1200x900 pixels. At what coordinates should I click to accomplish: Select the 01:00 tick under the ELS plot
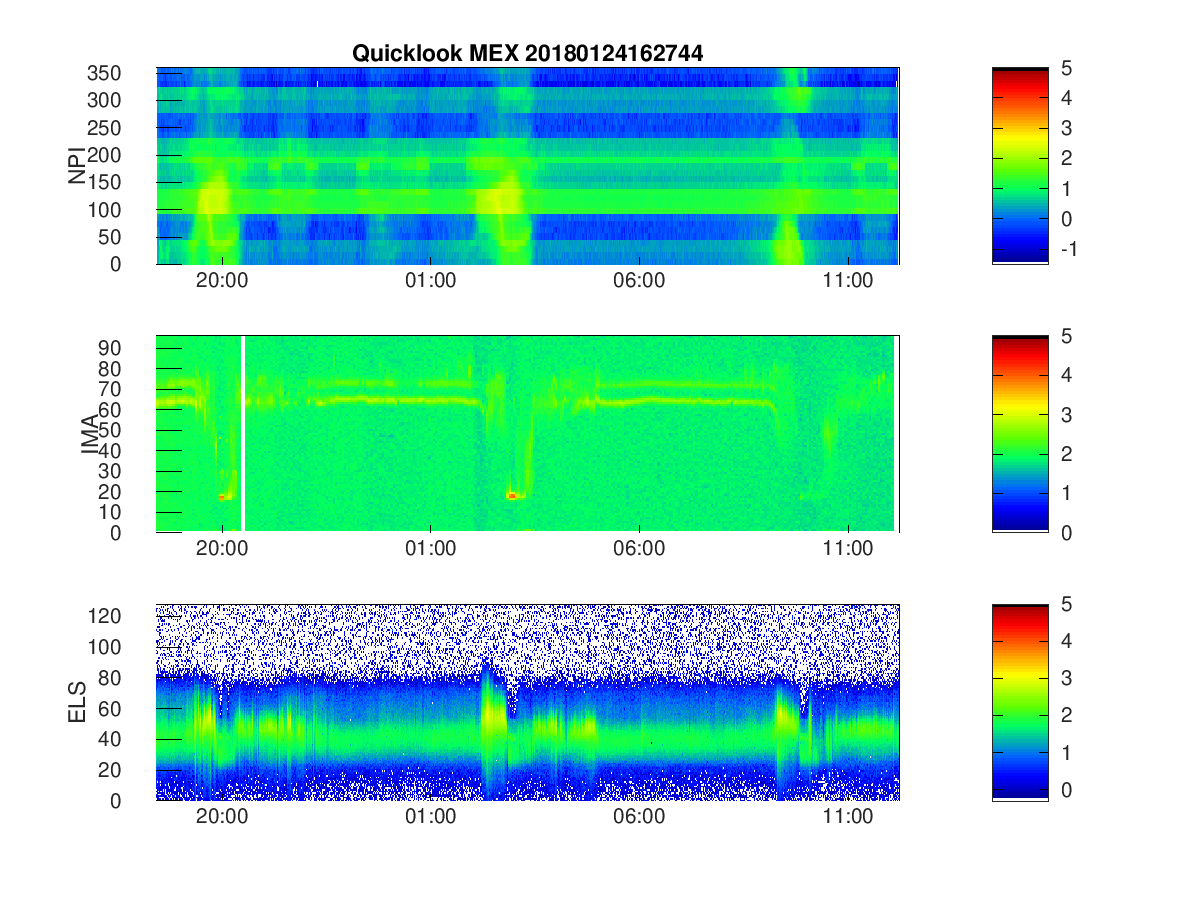point(430,817)
